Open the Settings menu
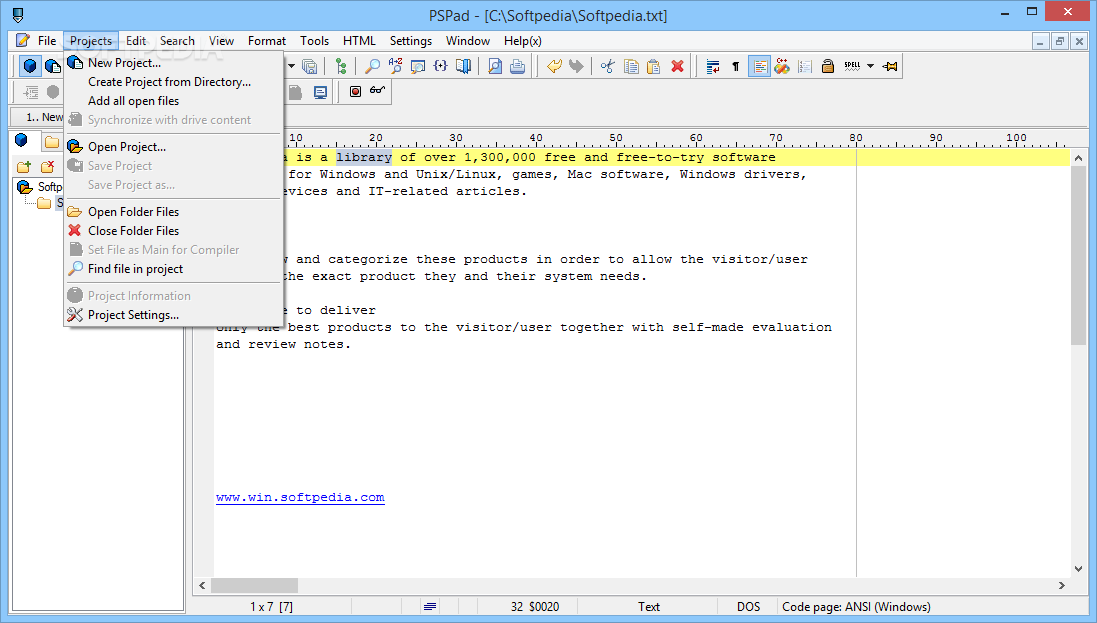This screenshot has width=1097, height=623. point(411,41)
